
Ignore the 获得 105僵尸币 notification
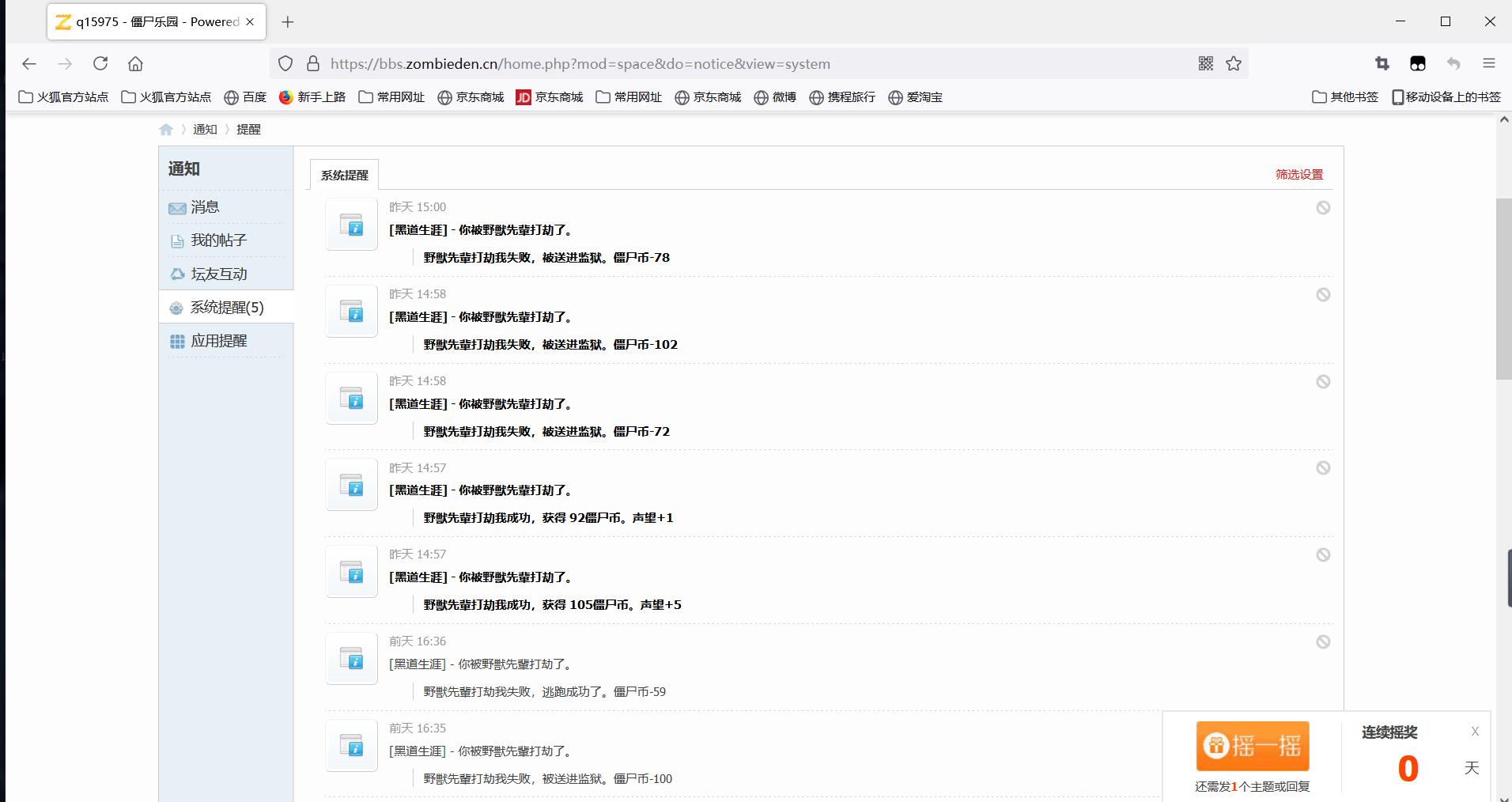[x=1323, y=555]
